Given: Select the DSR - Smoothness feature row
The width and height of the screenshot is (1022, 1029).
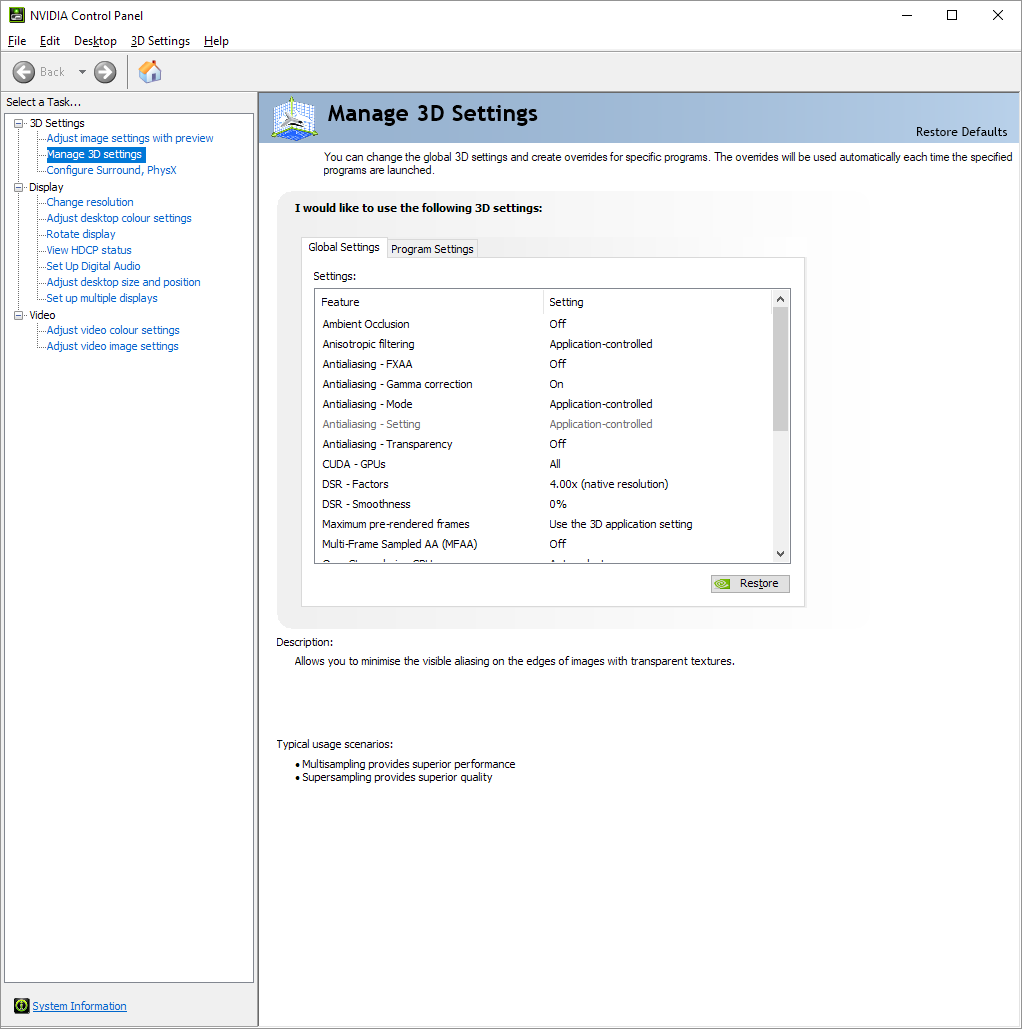Looking at the screenshot, I should (543, 504).
